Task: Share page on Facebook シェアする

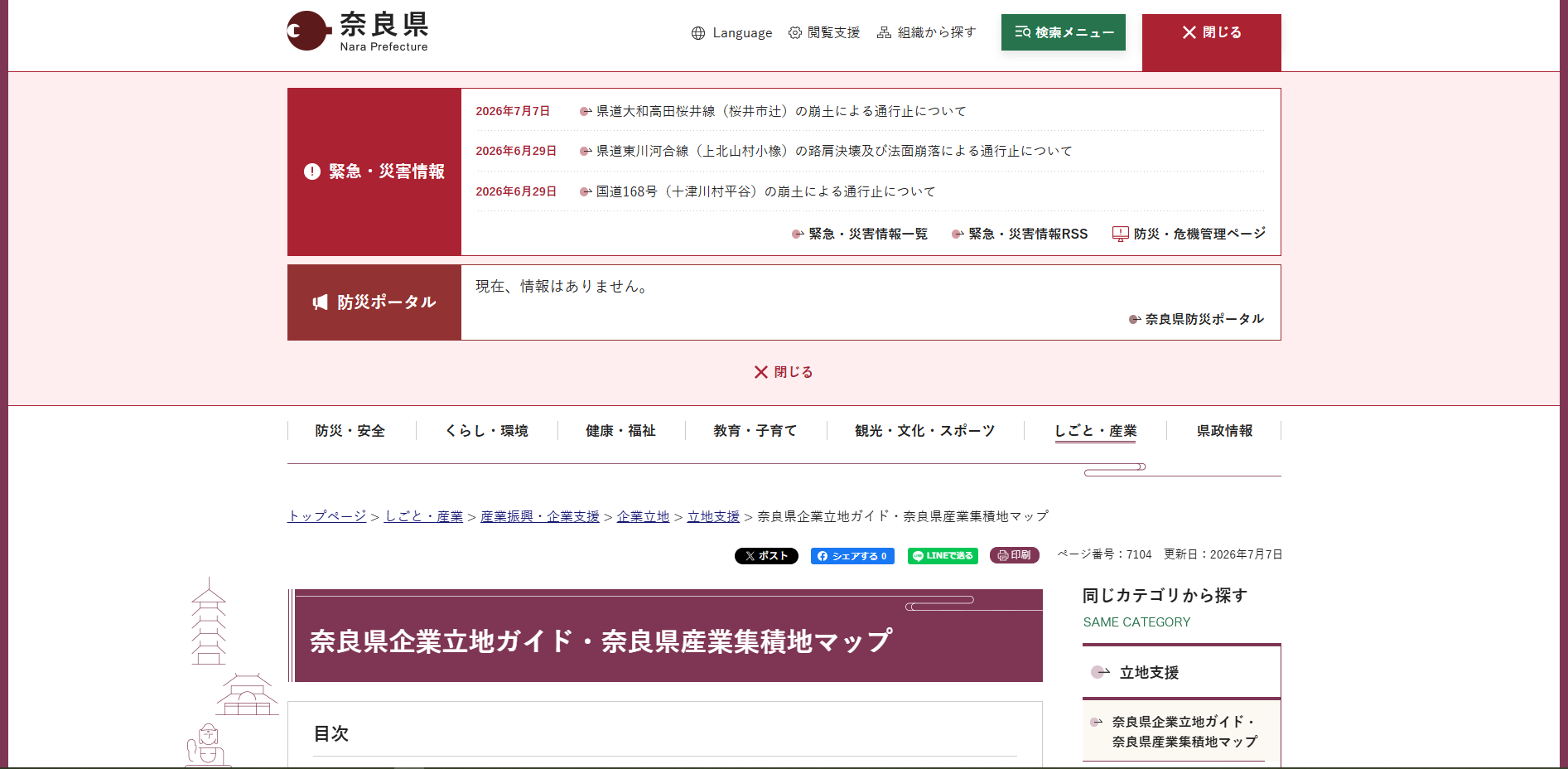Action: [852, 556]
